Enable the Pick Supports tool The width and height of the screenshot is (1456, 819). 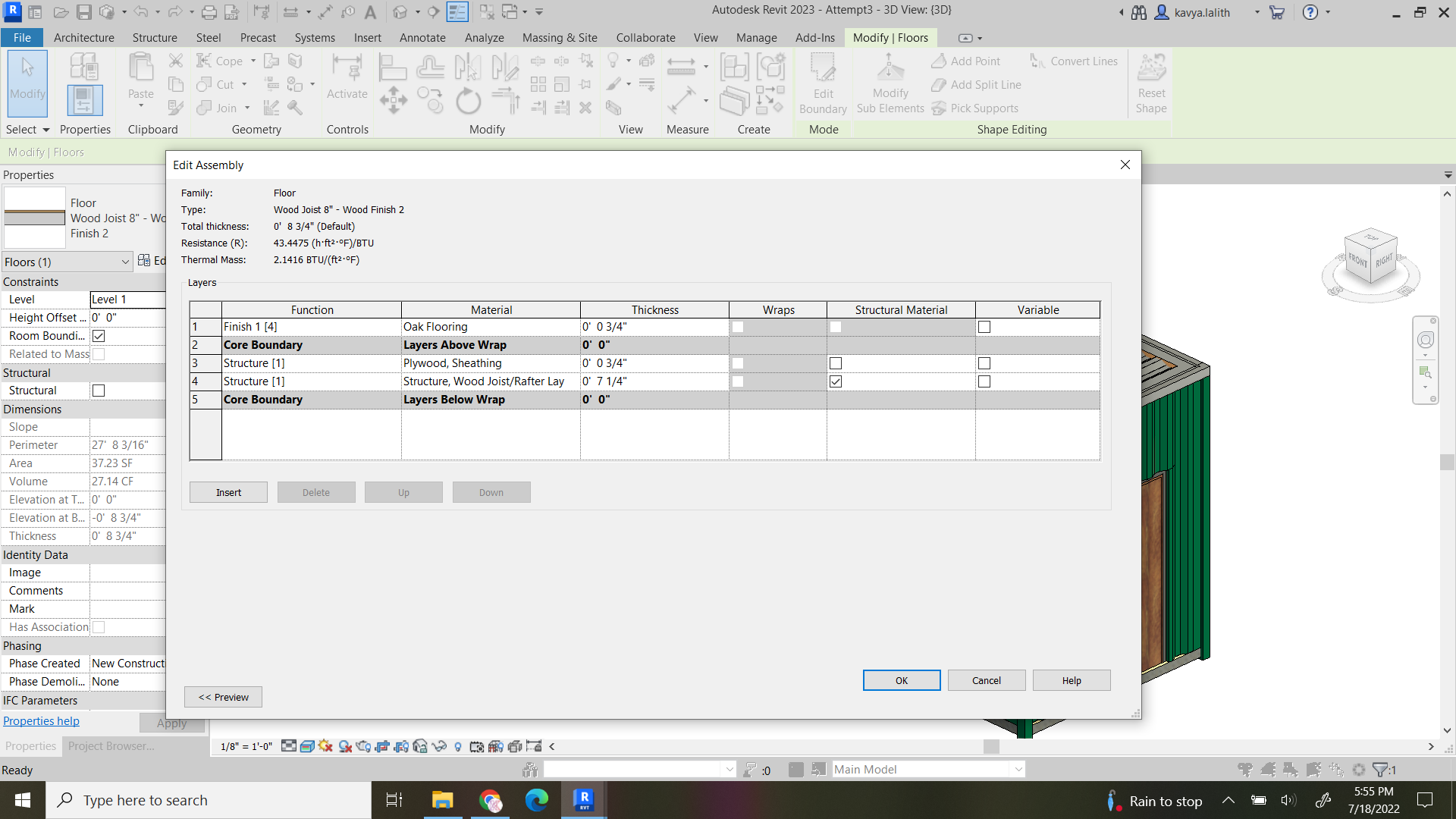coord(975,108)
